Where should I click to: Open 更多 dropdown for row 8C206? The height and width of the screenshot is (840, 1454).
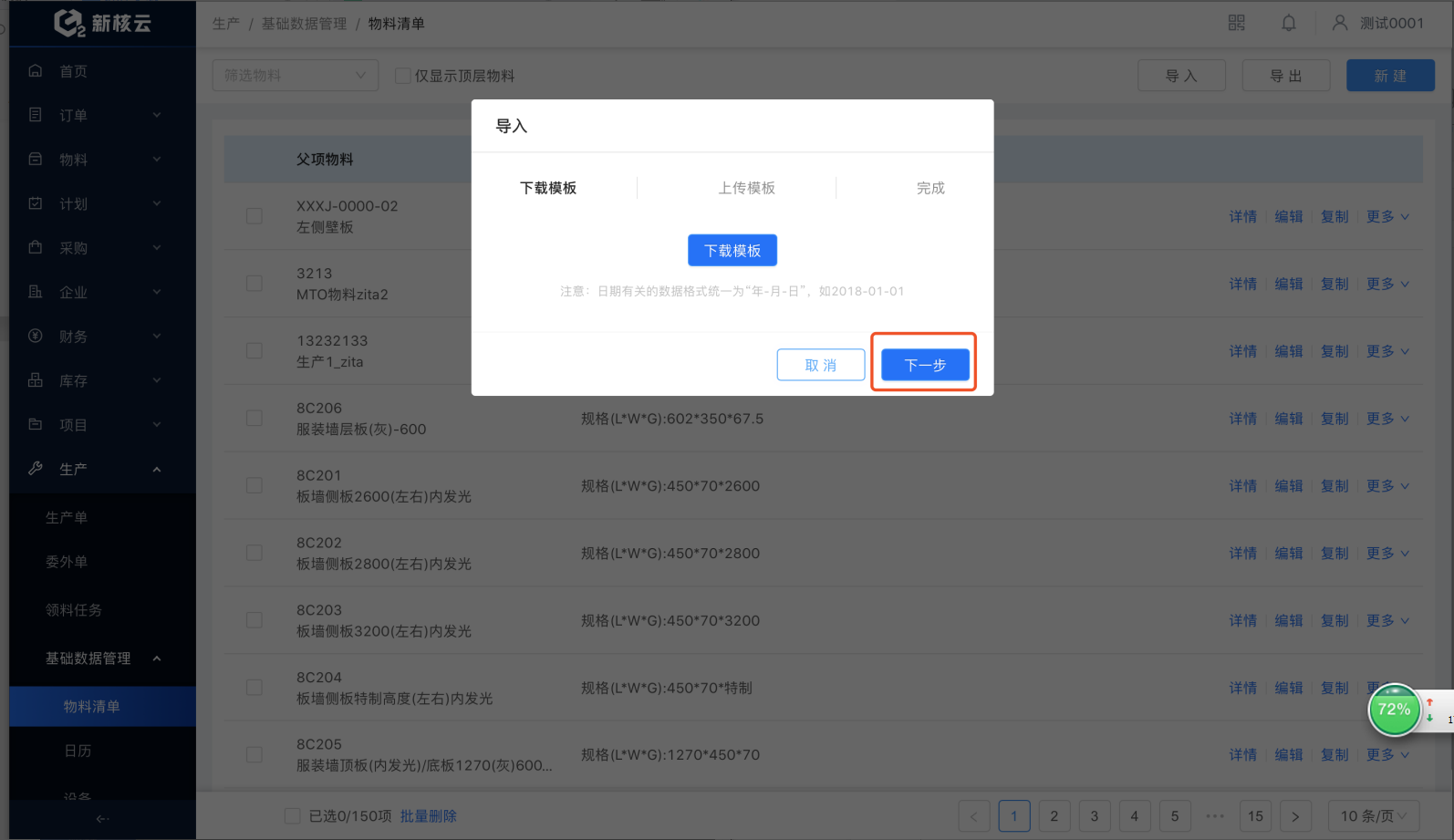(x=1387, y=418)
